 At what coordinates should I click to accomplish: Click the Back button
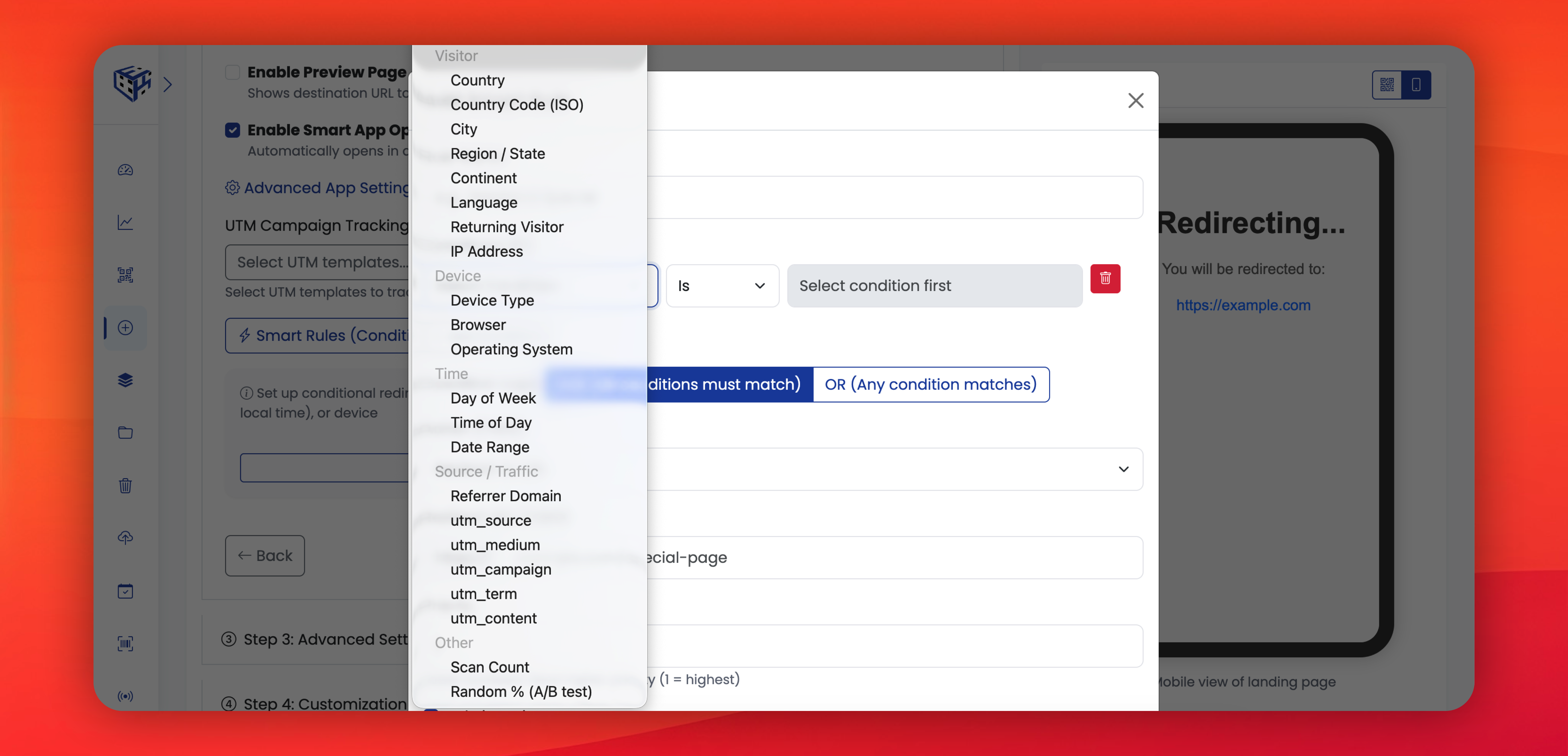265,556
